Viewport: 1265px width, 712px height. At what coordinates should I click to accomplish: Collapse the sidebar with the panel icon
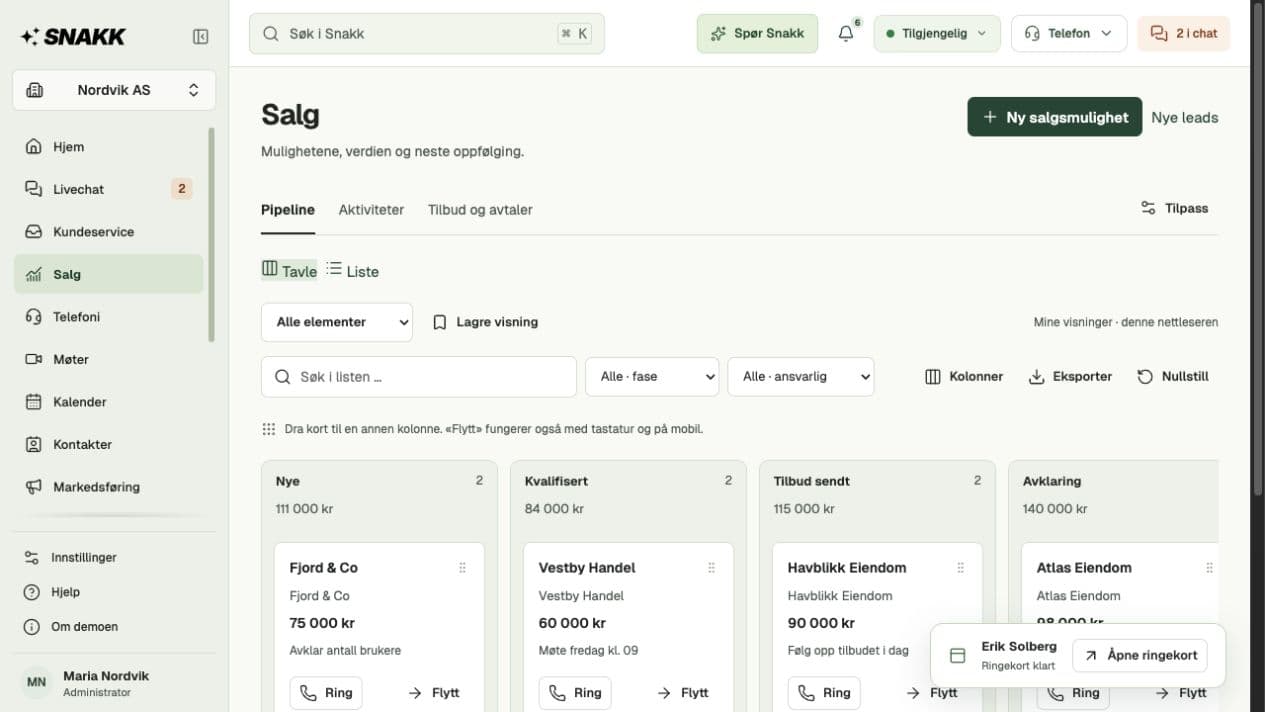click(x=200, y=37)
